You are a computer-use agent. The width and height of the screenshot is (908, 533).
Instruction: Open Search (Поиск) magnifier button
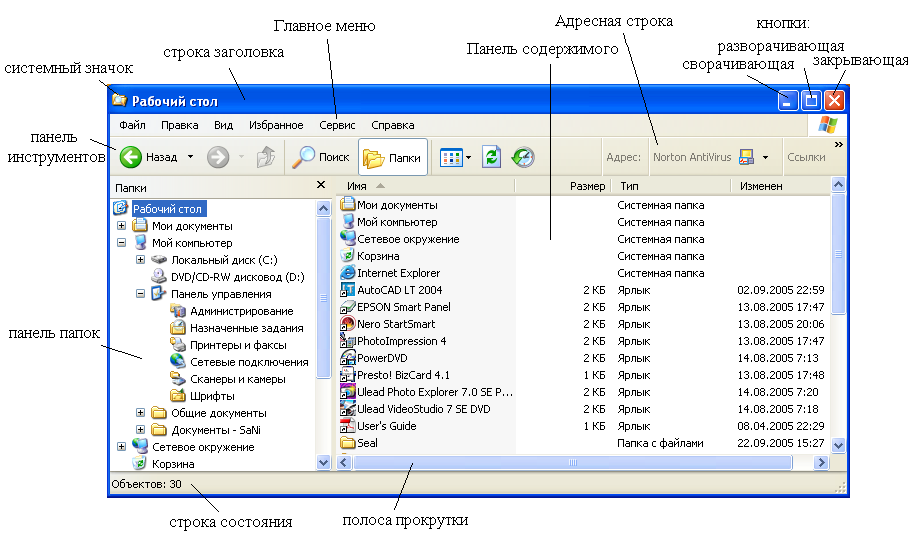(x=320, y=157)
